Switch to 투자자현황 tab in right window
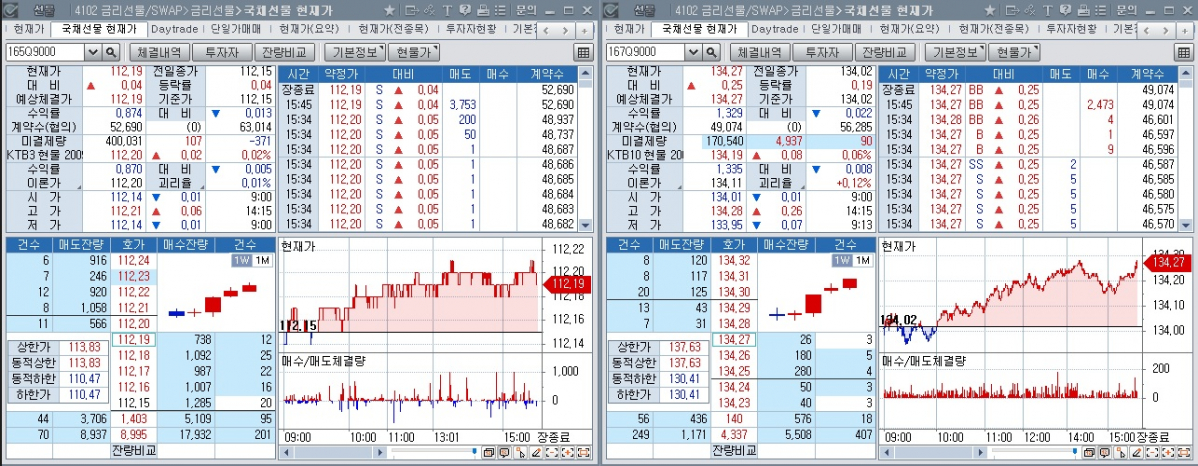The image size is (1198, 466). click(x=1070, y=29)
